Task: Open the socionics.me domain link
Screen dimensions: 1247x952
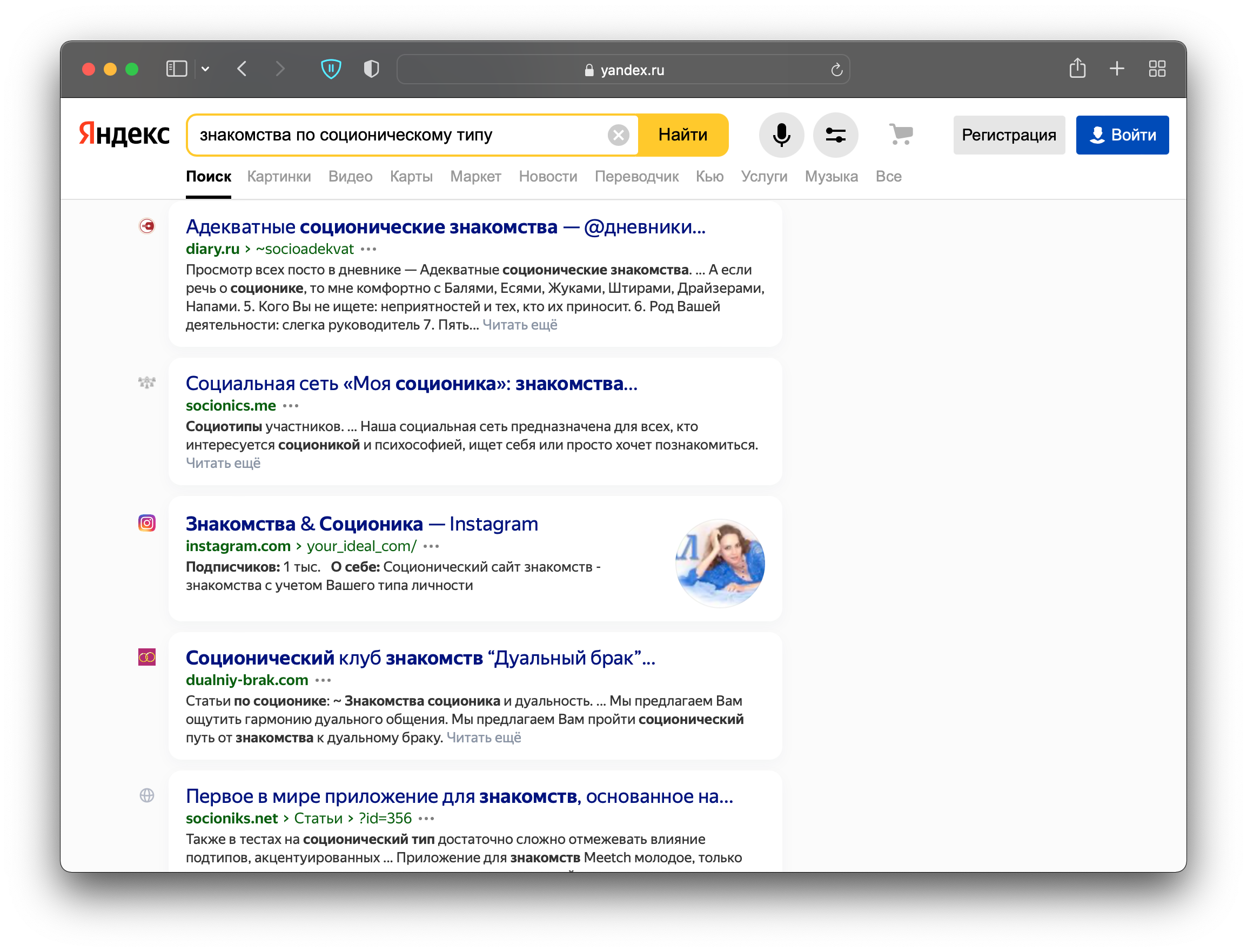Action: coord(231,406)
